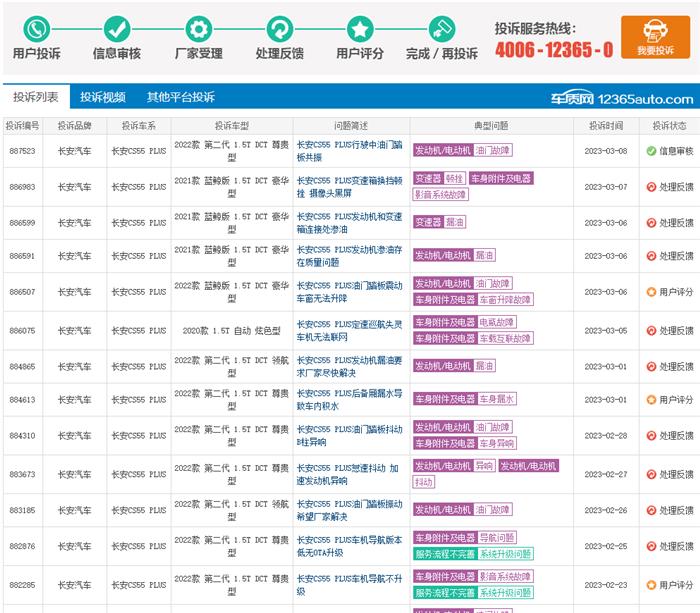Open complaint 长安CS55 PLUS行驶中油门踏板共振
This screenshot has height=613, width=700.
point(350,151)
